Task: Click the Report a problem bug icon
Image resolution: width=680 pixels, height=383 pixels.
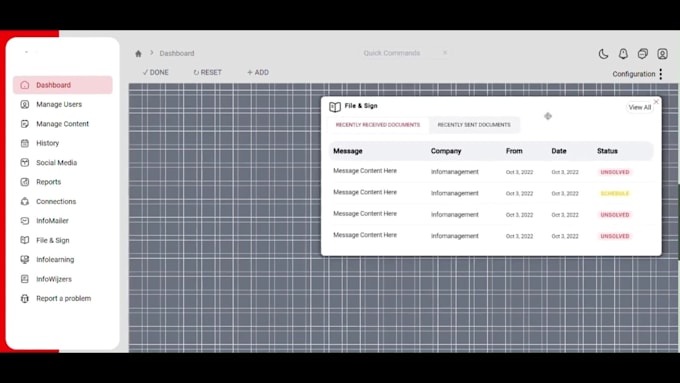Action: point(25,298)
